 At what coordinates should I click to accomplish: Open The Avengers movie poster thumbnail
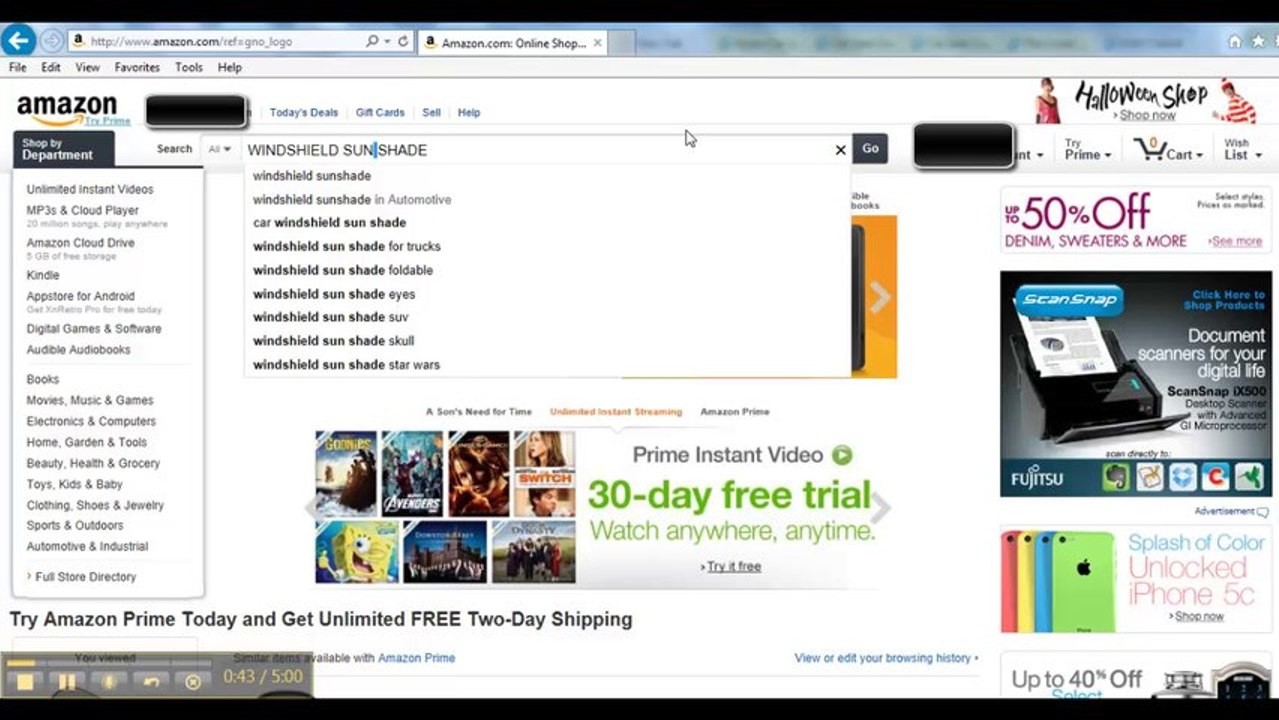tap(412, 473)
